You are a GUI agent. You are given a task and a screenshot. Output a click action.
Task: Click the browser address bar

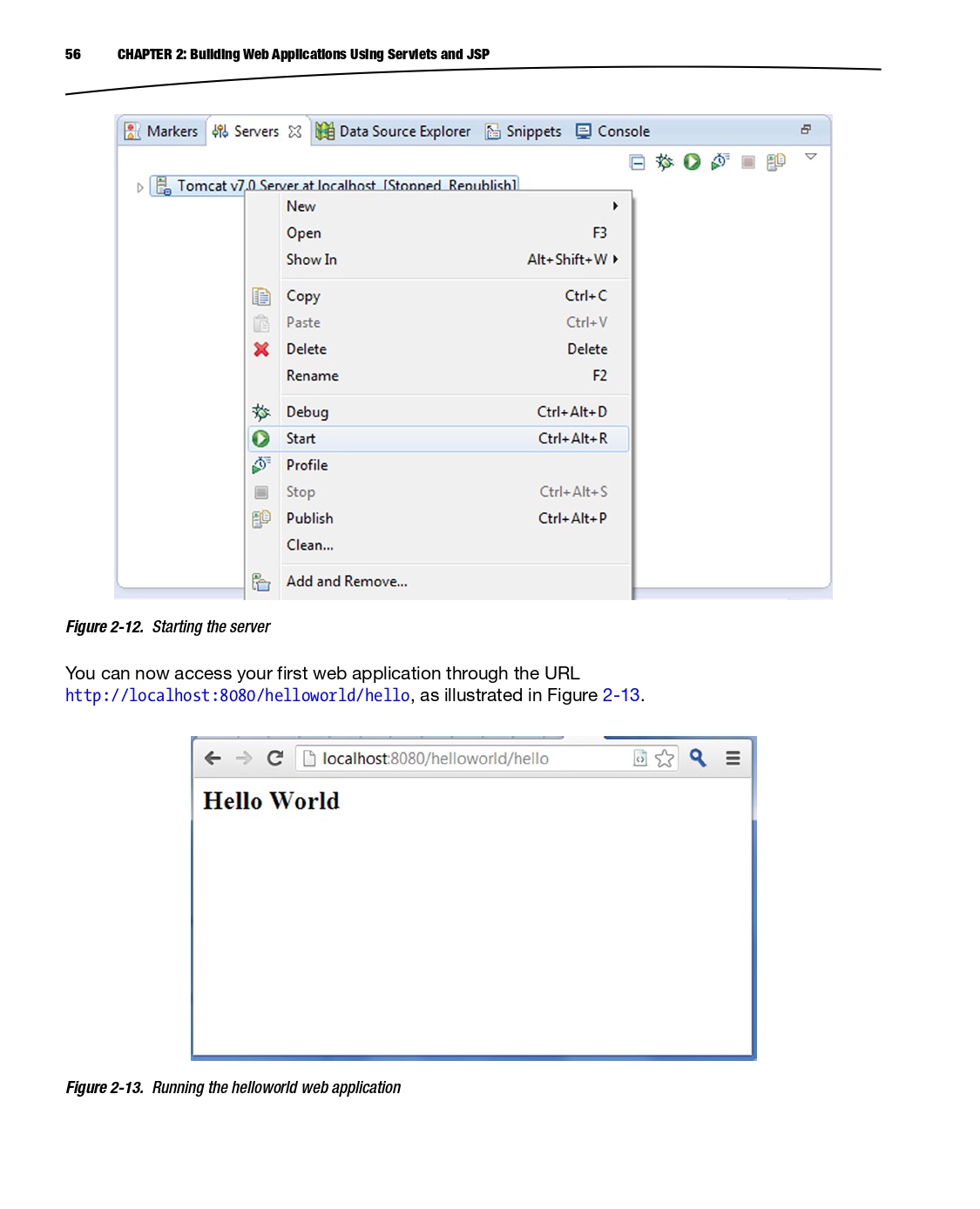486,759
